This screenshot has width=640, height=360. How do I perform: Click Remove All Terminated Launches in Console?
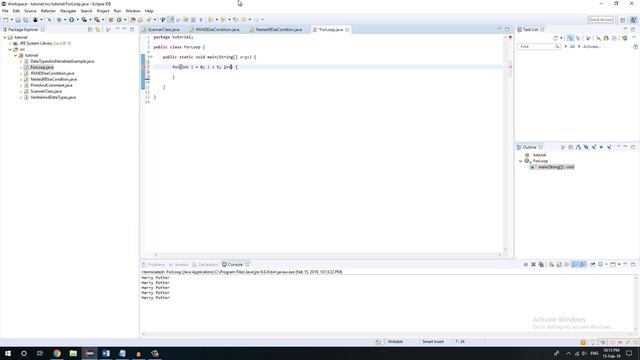[x=541, y=264]
